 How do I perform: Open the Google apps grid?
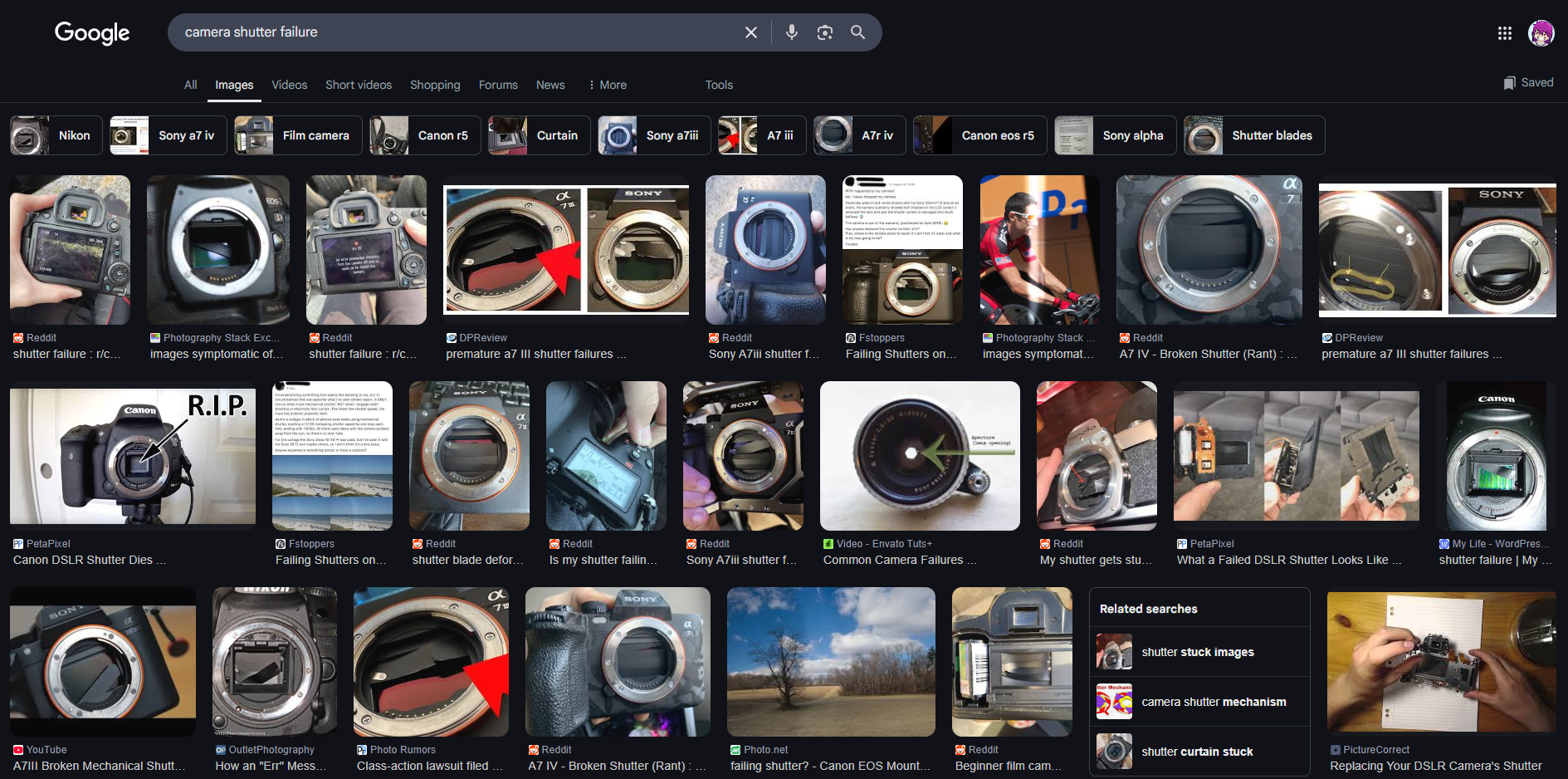pos(1504,33)
